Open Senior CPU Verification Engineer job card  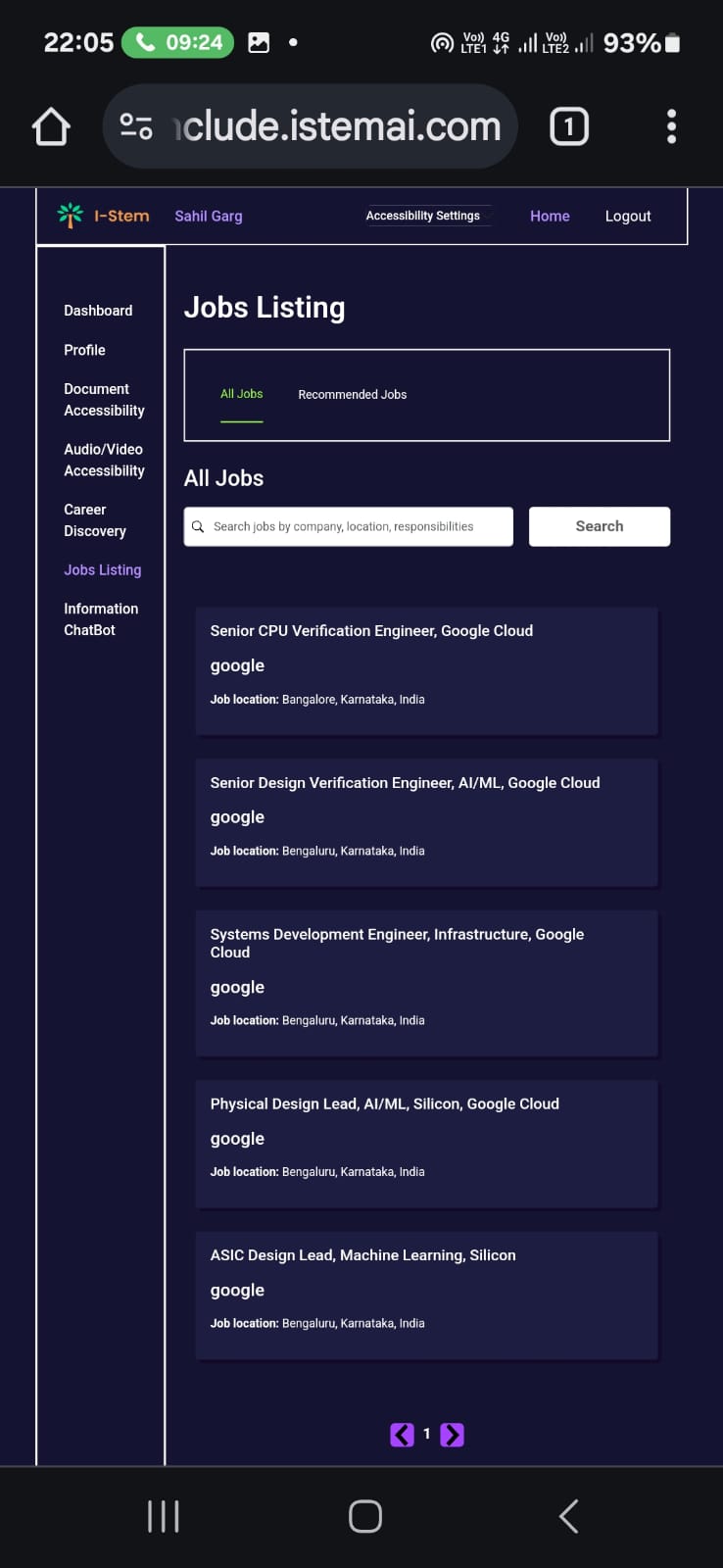coord(426,670)
